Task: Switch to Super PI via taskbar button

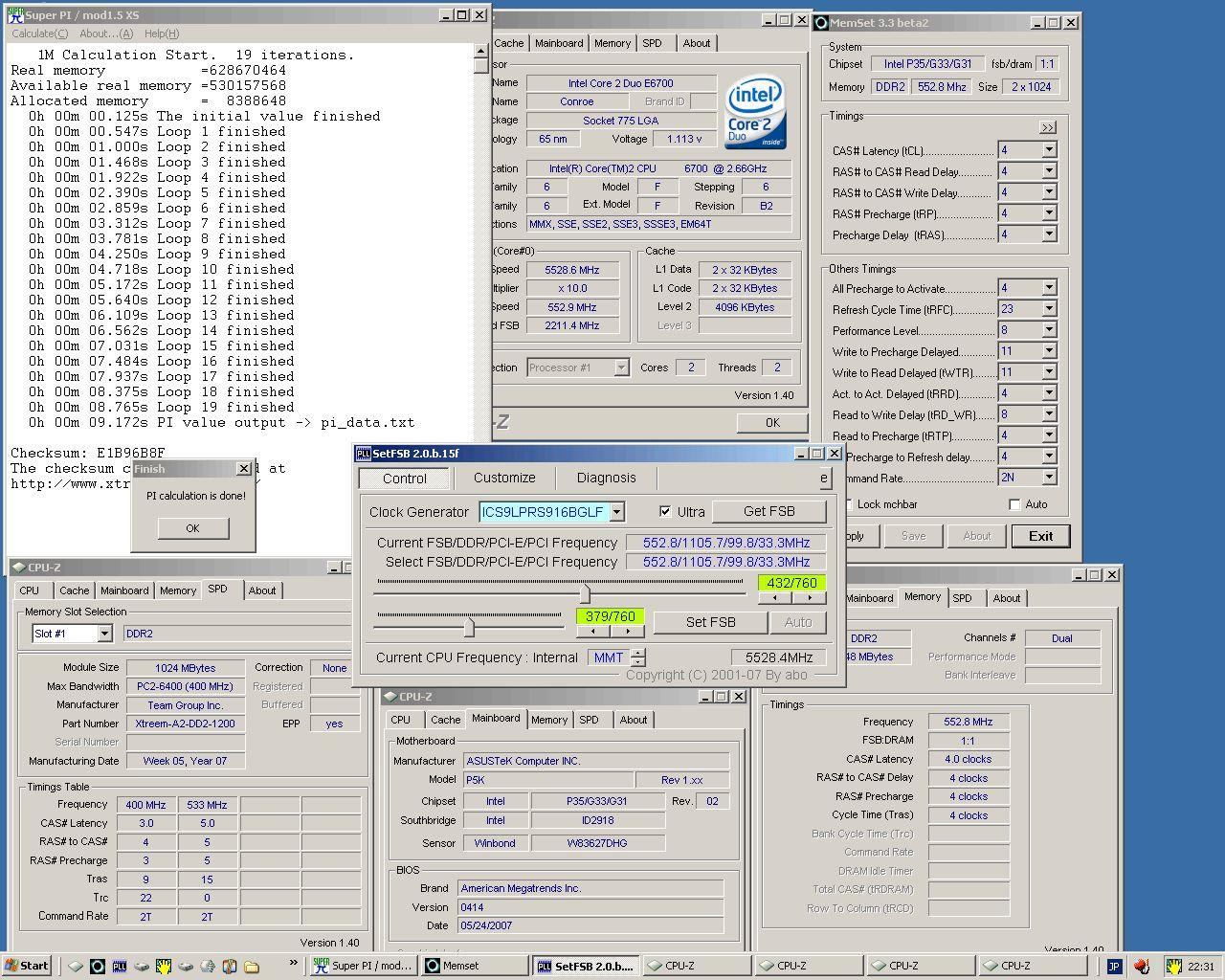Action: click(x=363, y=966)
